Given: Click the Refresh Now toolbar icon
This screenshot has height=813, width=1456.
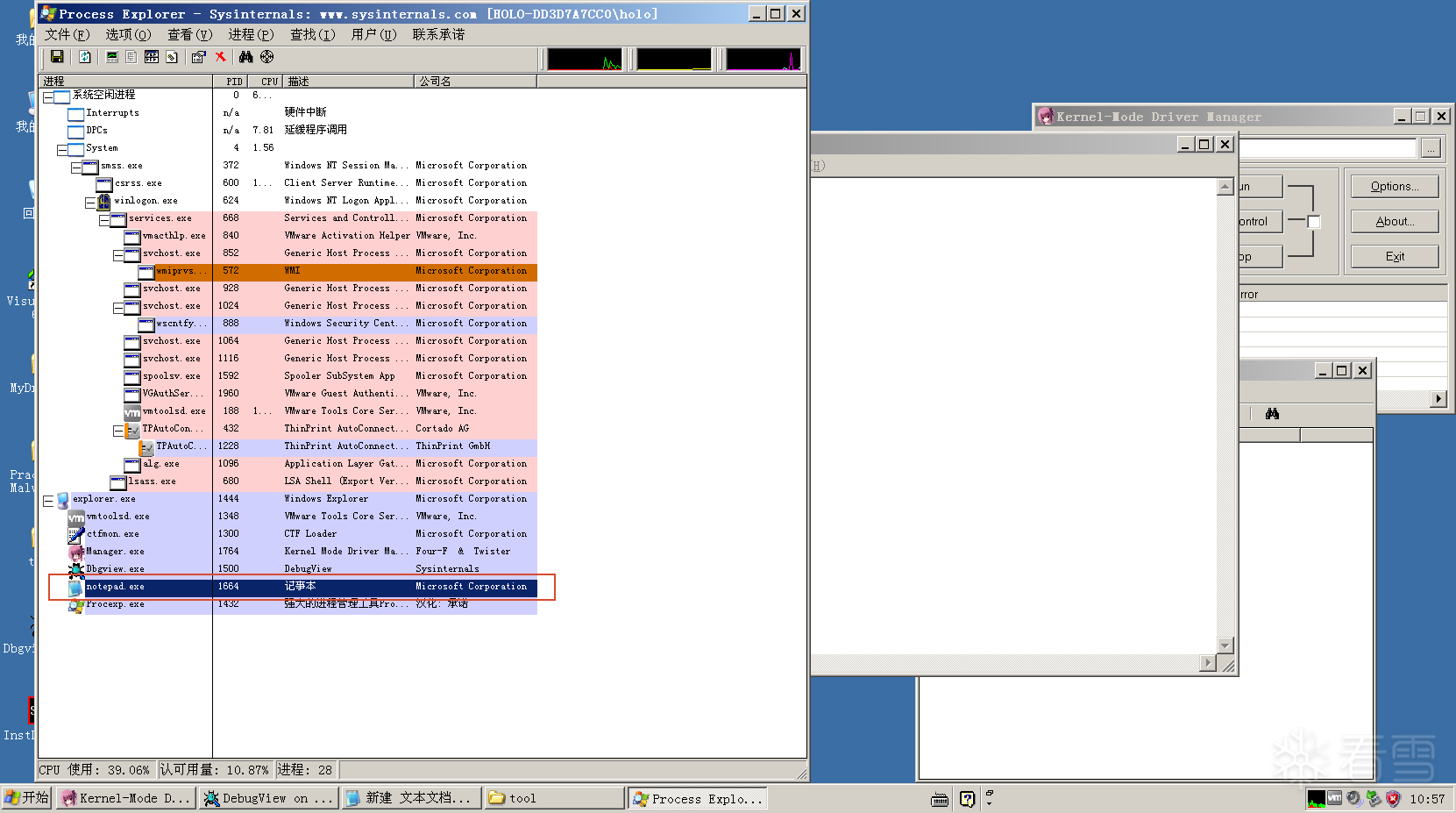Looking at the screenshot, I should pyautogui.click(x=85, y=57).
